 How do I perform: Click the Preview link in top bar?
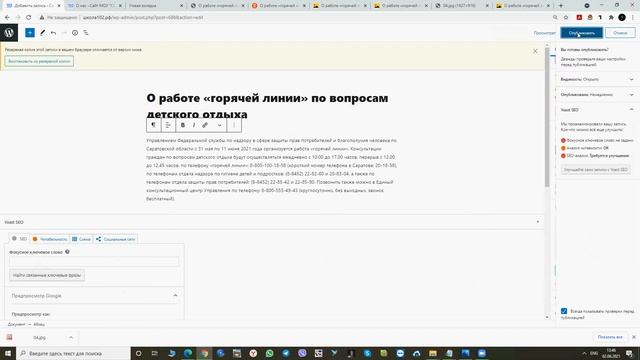pos(545,33)
